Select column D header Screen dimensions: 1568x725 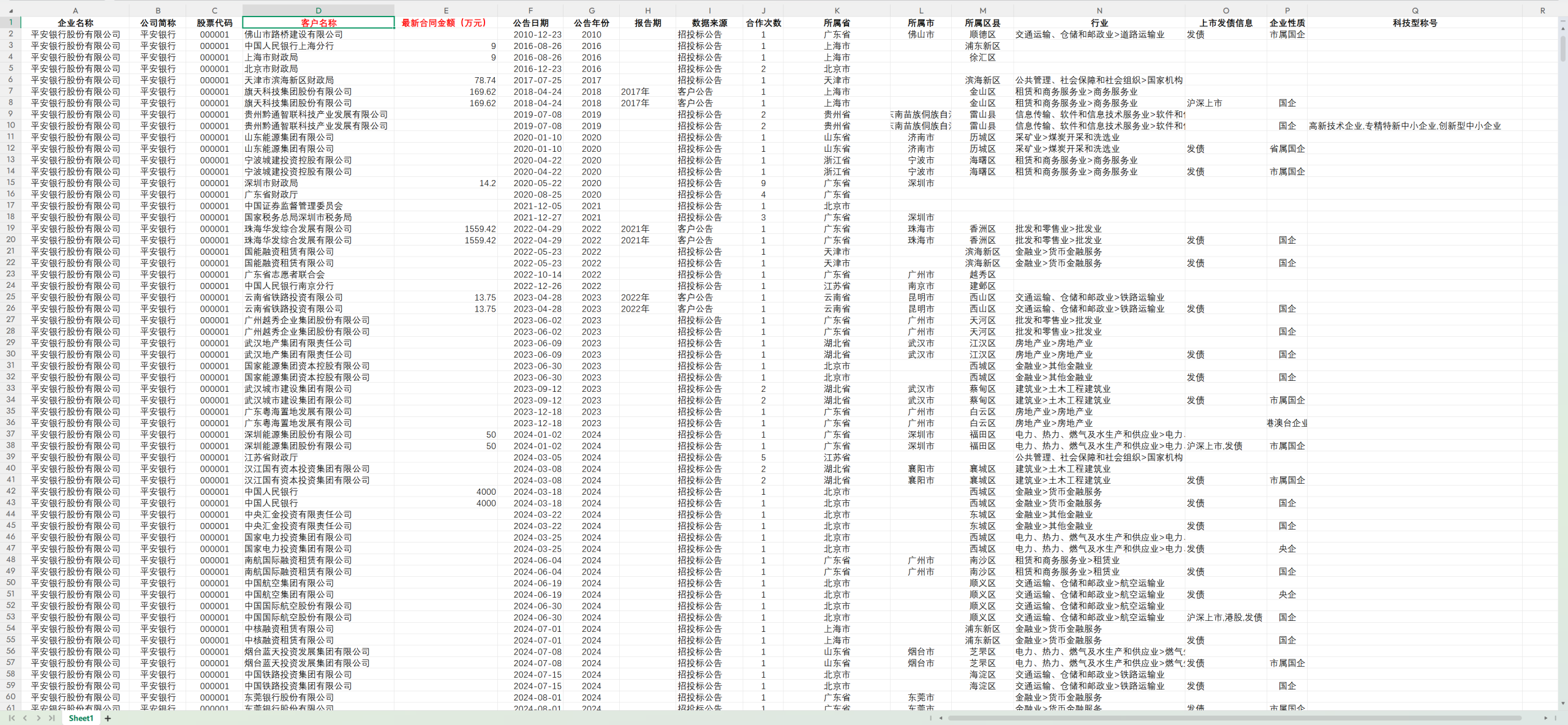pyautogui.click(x=318, y=10)
